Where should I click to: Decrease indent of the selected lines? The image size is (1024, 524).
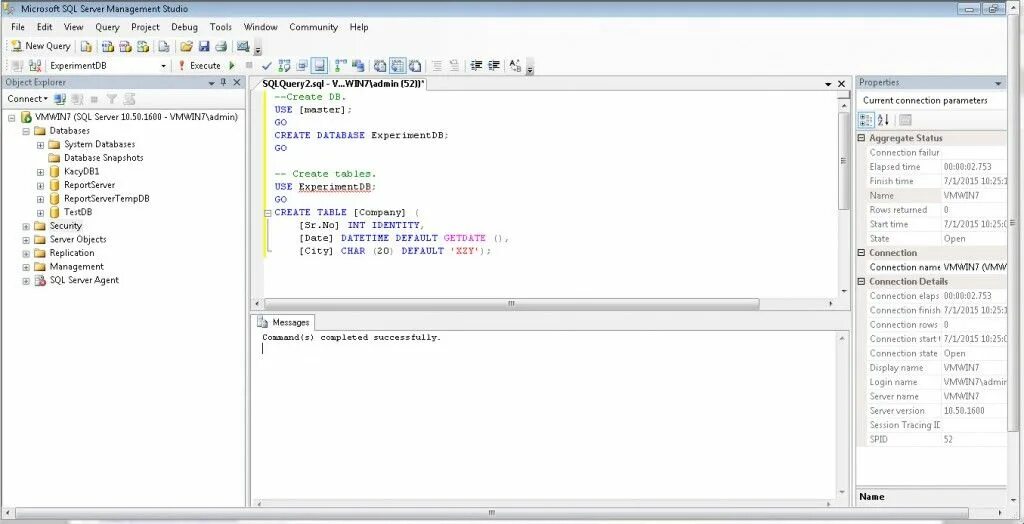coord(477,65)
